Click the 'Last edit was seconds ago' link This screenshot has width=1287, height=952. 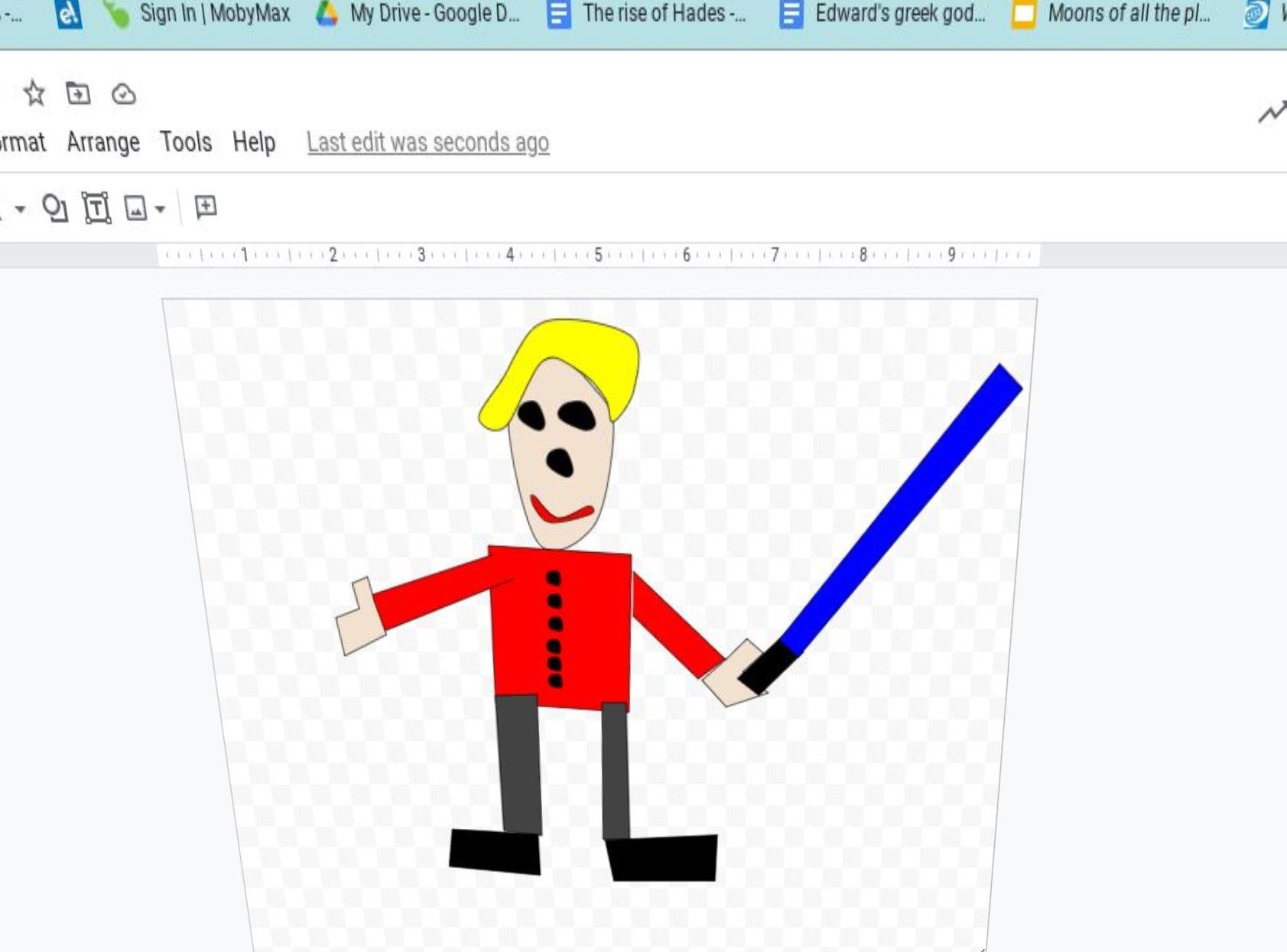(x=427, y=142)
